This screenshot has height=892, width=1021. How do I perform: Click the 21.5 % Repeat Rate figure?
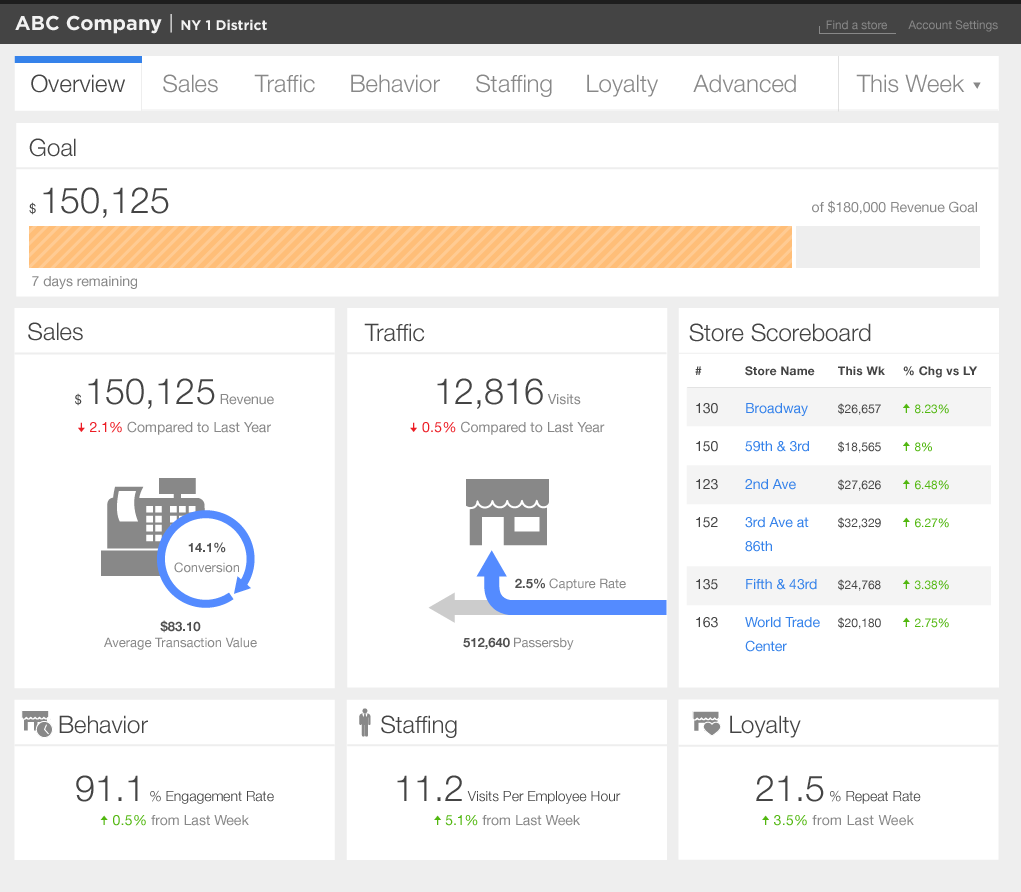[x=837, y=789]
